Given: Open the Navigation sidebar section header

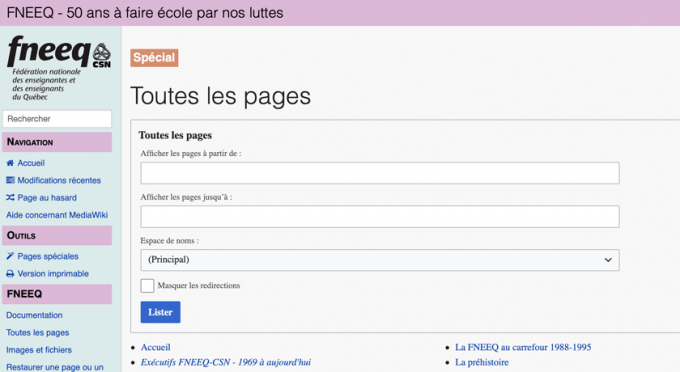Looking at the screenshot, I should coord(57,142).
